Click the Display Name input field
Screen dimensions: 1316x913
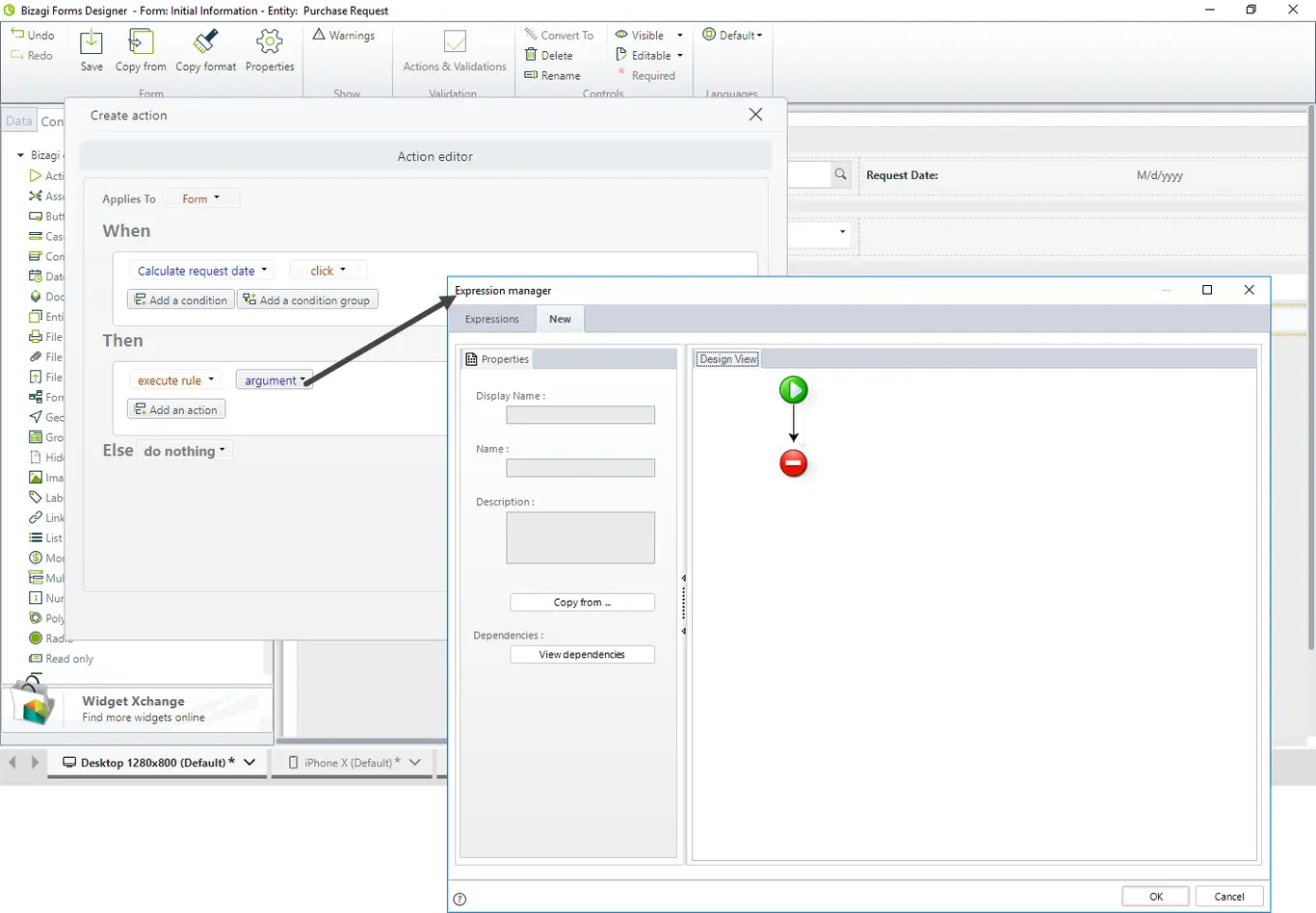tap(580, 415)
